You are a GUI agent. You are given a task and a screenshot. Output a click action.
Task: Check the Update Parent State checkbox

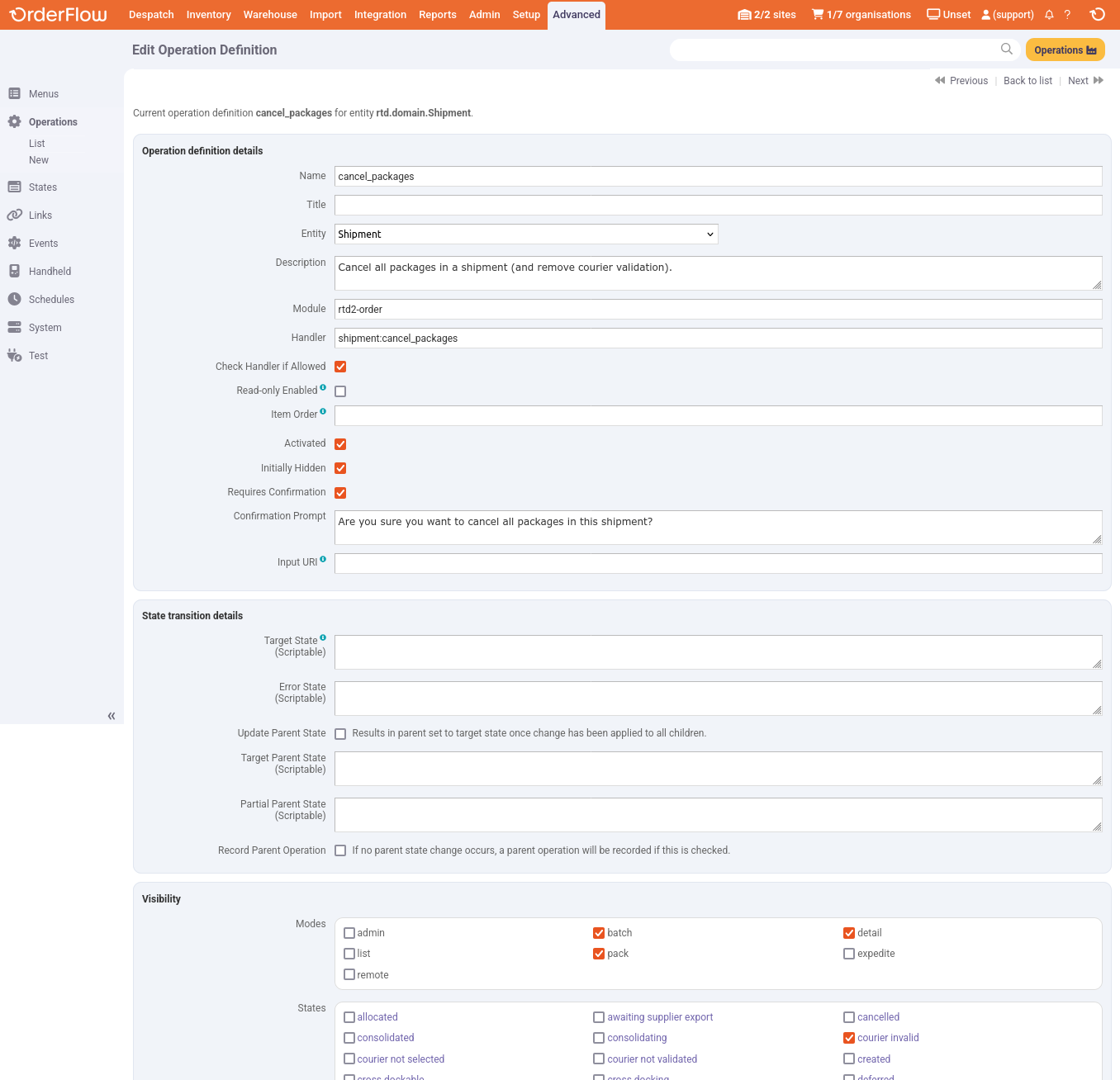pos(340,734)
